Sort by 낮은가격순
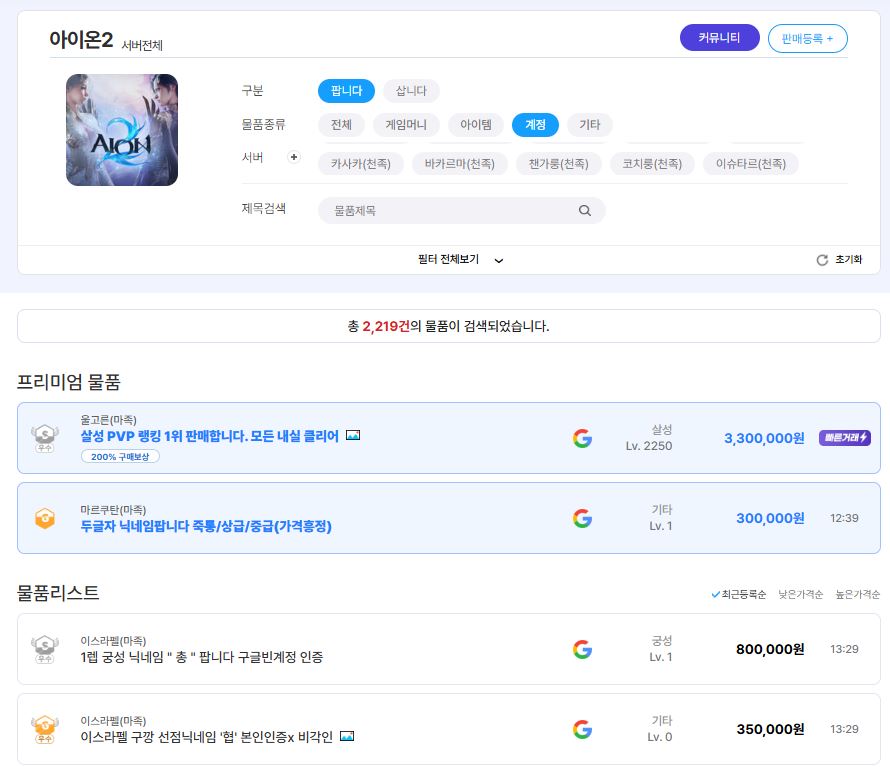The width and height of the screenshot is (890, 767). point(800,594)
